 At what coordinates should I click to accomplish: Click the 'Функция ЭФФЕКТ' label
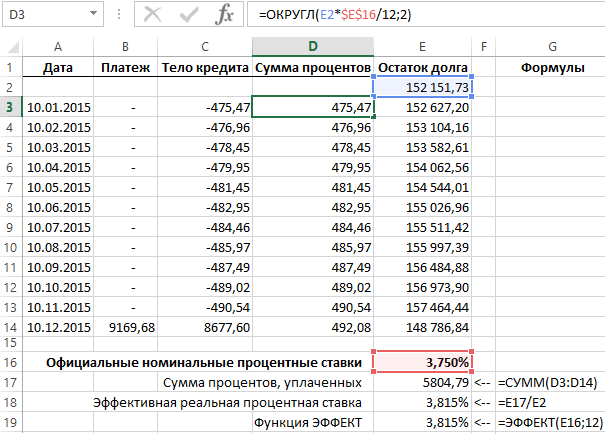coord(308,422)
